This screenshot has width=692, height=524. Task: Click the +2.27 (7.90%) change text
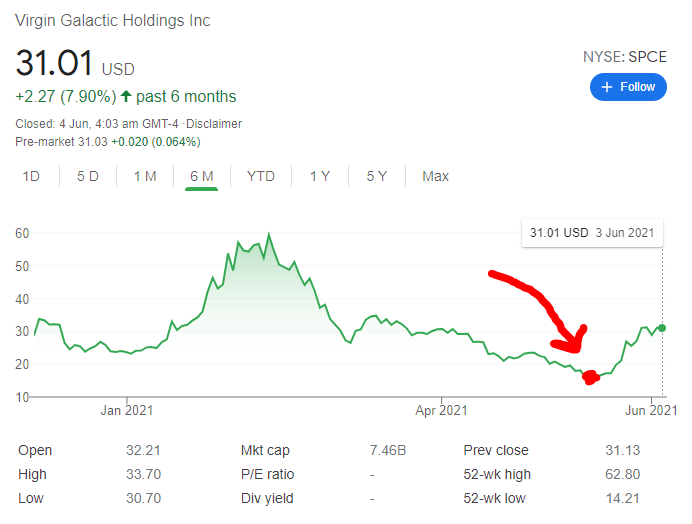pos(66,96)
